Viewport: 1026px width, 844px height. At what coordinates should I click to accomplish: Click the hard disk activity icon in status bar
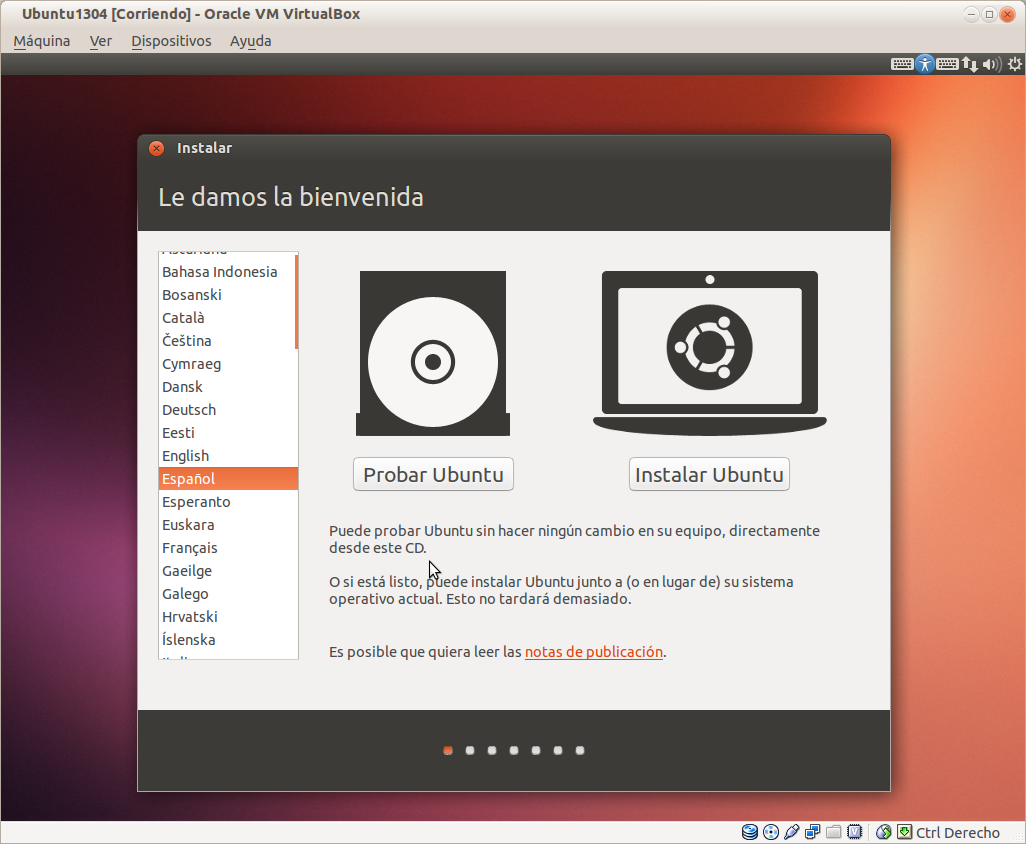point(750,832)
